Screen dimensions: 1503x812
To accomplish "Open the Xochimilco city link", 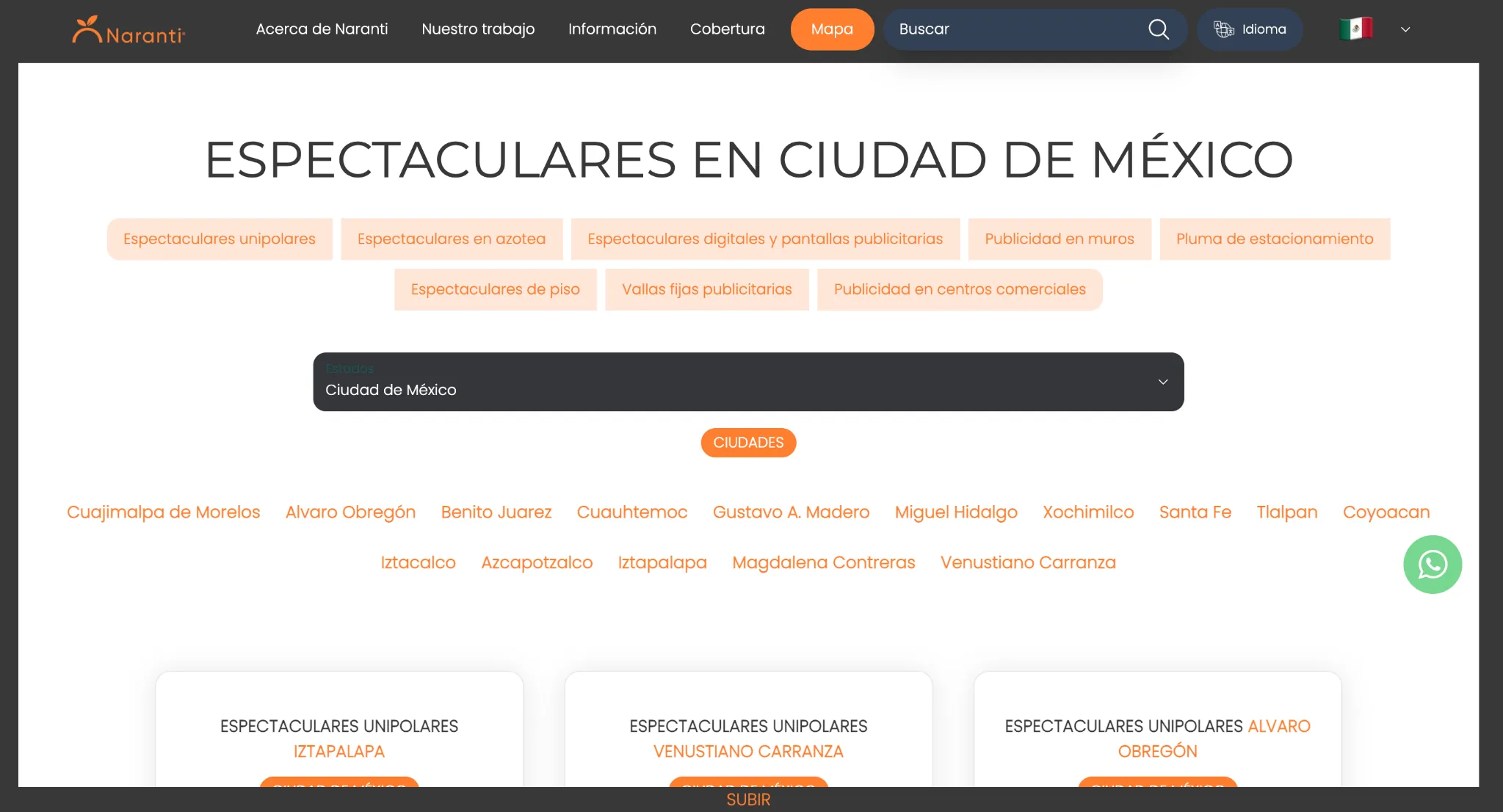I will coord(1087,512).
